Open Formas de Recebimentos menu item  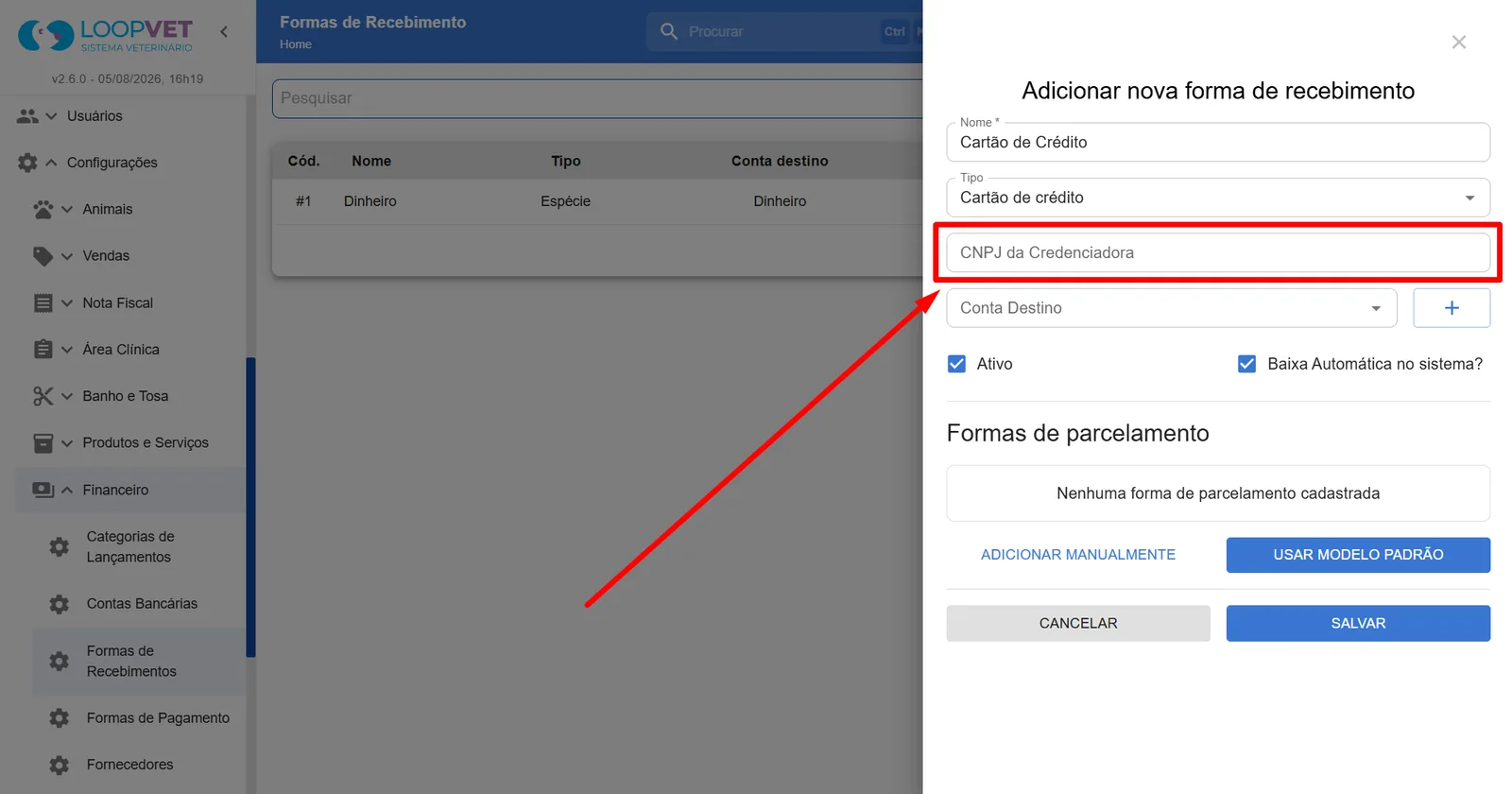139,661
